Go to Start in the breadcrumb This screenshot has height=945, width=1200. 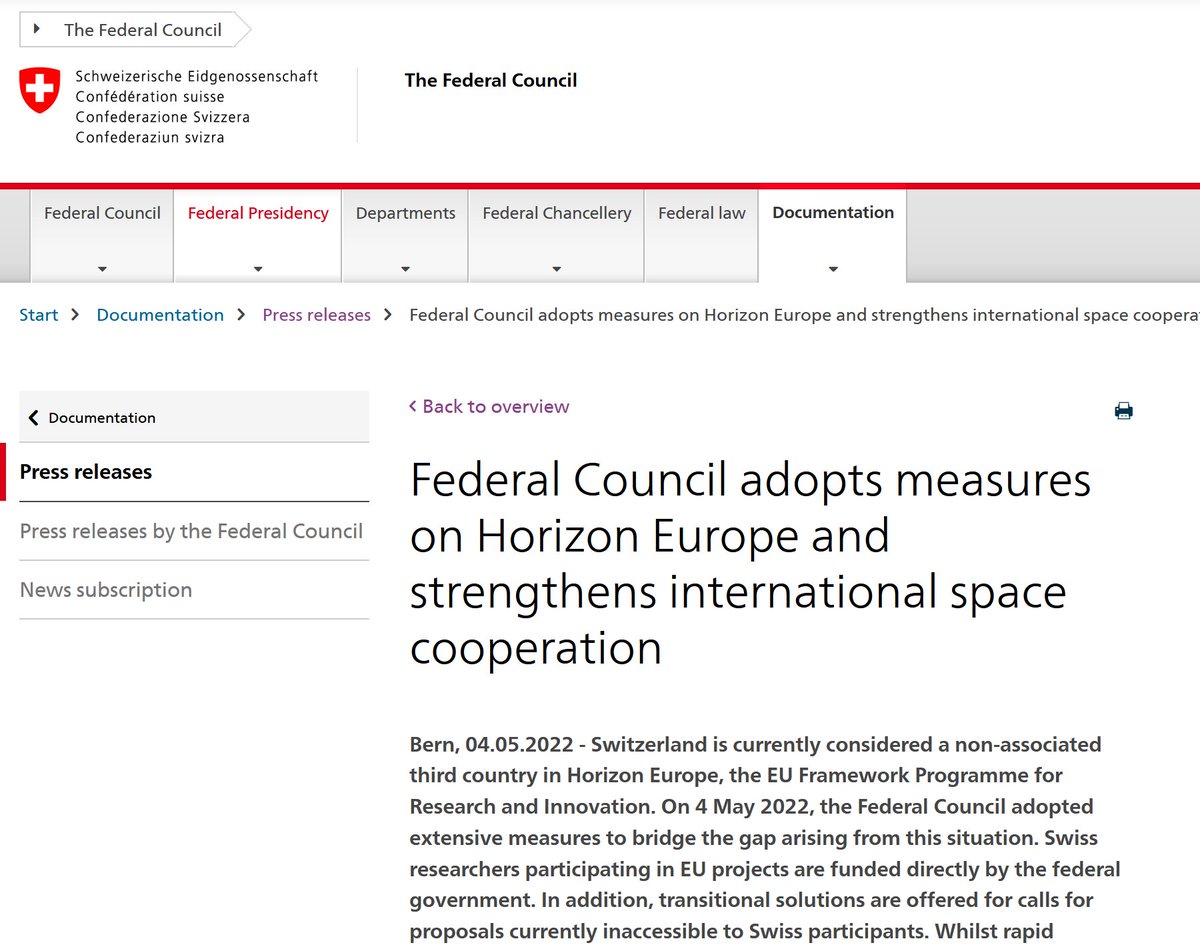point(39,315)
